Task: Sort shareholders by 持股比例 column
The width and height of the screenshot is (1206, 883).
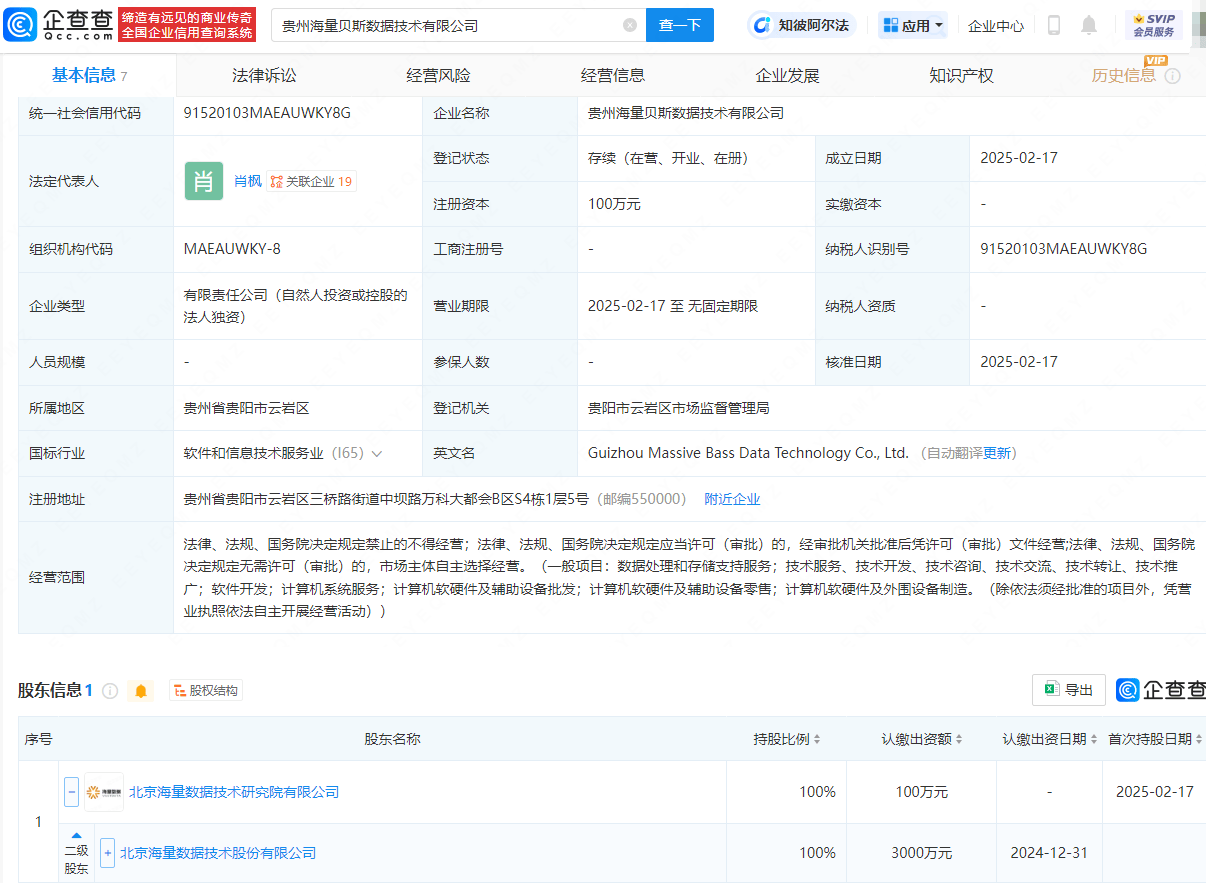Action: coord(787,739)
